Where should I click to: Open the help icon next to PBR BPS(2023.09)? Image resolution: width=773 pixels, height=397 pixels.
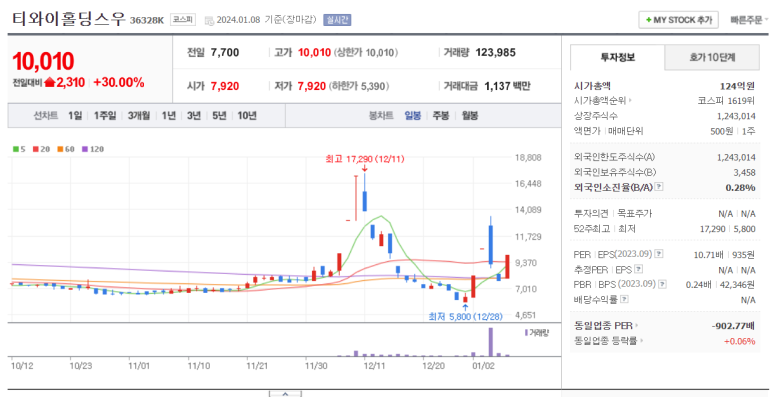[x=663, y=284]
